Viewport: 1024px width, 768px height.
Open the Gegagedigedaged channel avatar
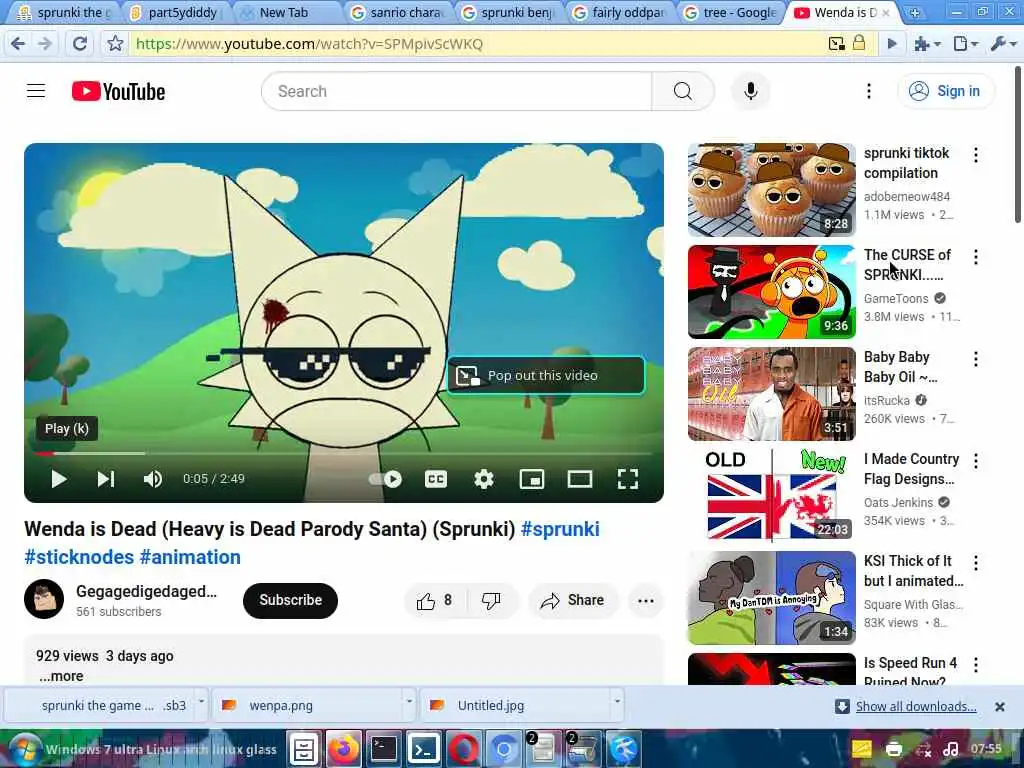(x=44, y=599)
